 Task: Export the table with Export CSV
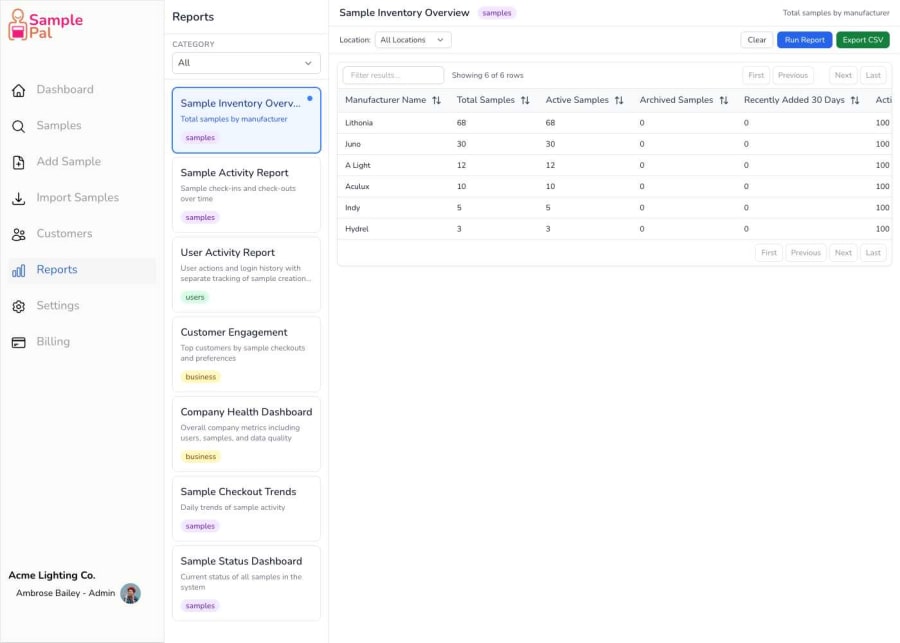(862, 40)
